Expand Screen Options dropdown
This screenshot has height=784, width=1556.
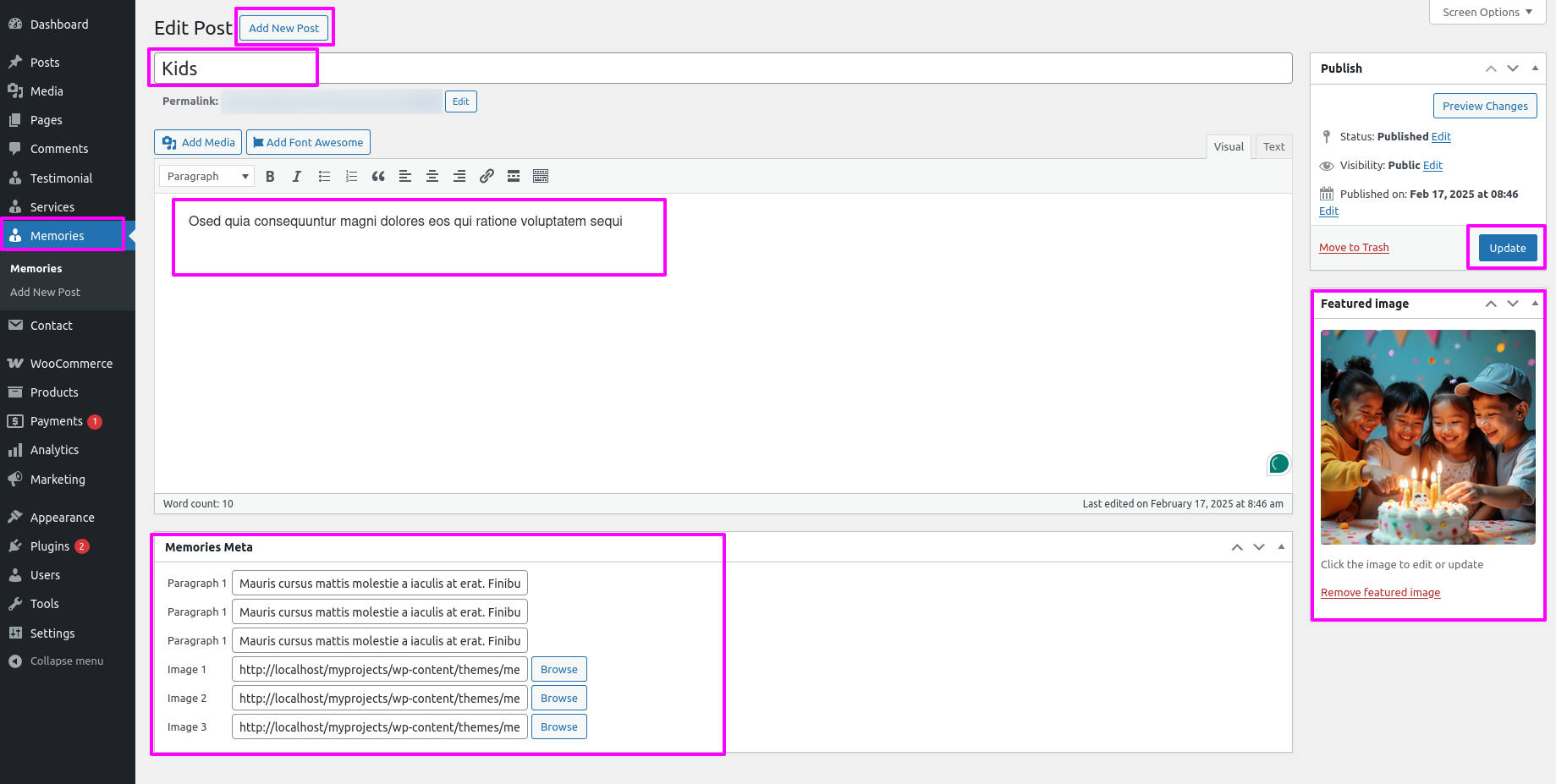pos(1487,13)
